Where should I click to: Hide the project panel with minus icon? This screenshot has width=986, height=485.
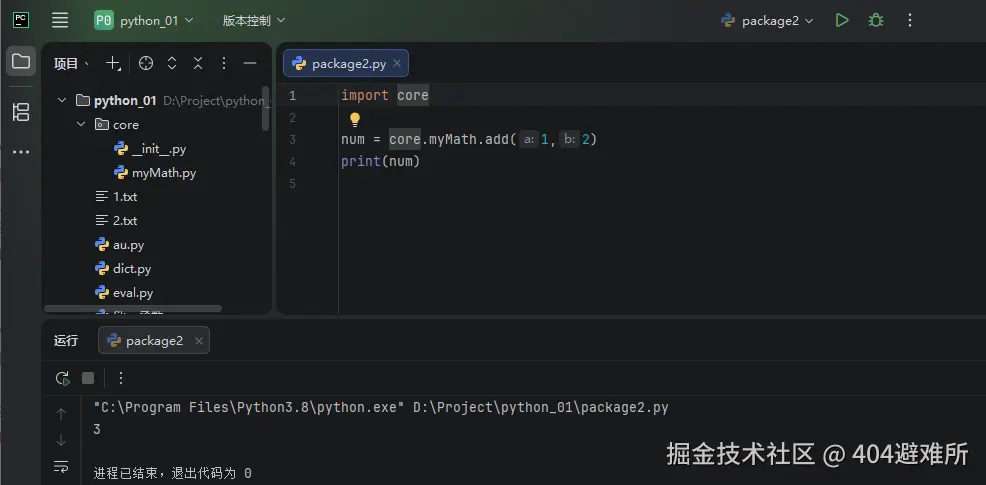250,64
